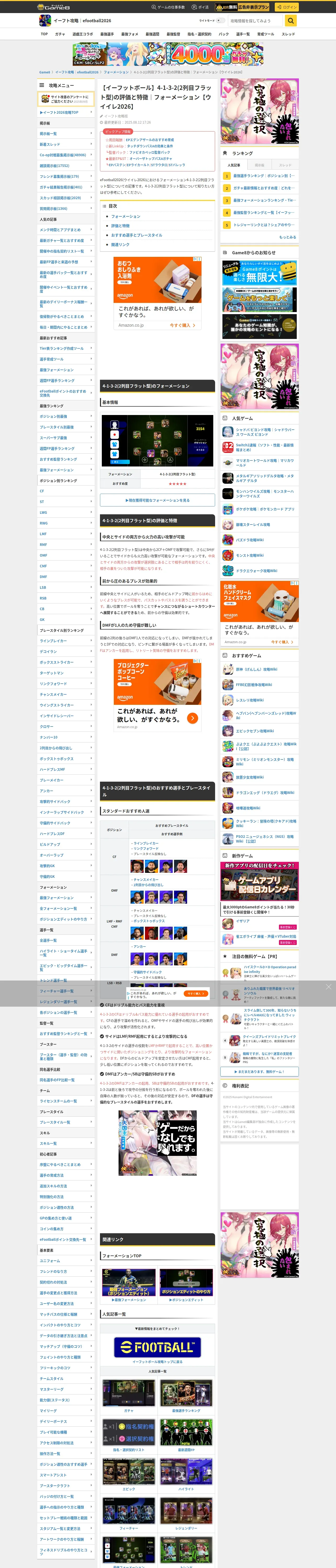Screen dimensions: 336x1568
Task: Expand the Tier表ランキング作成ツール sidebar item
Action: [66, 349]
